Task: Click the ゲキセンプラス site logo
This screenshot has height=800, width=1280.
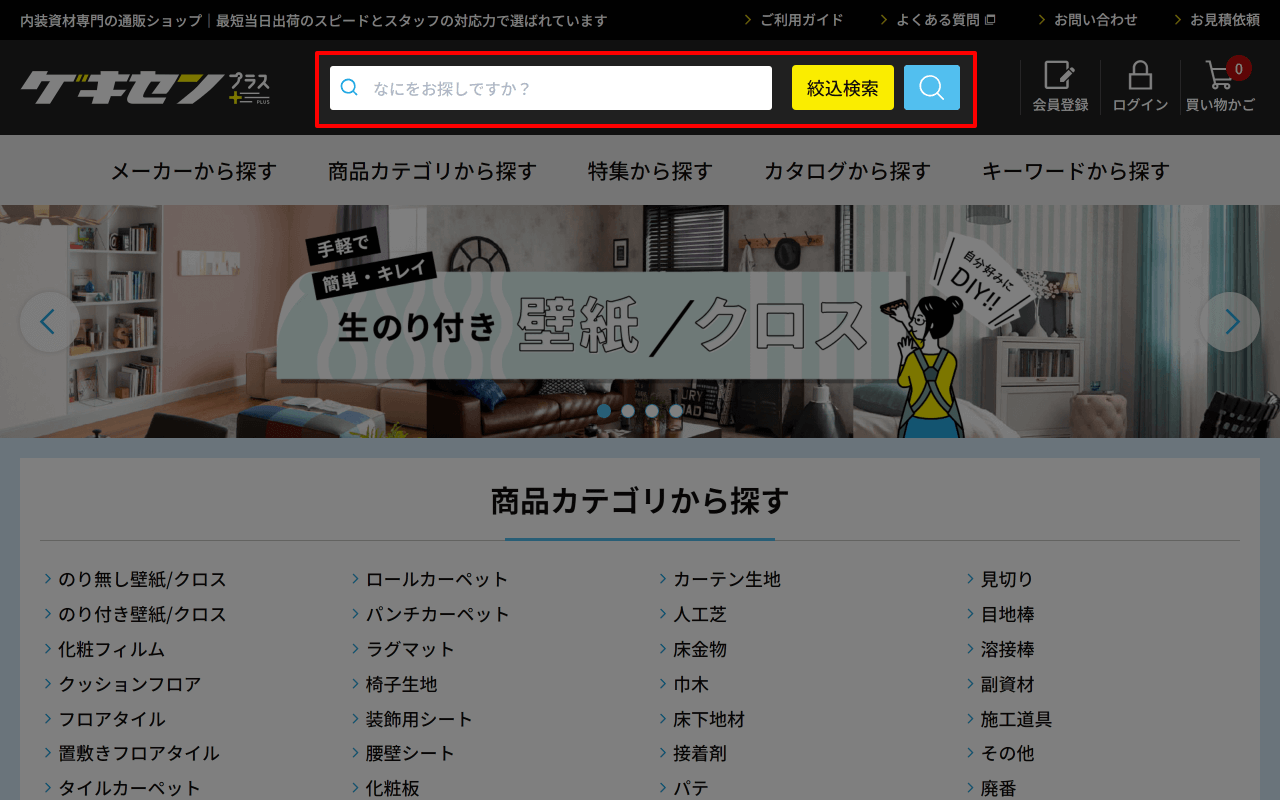Action: pos(145,88)
